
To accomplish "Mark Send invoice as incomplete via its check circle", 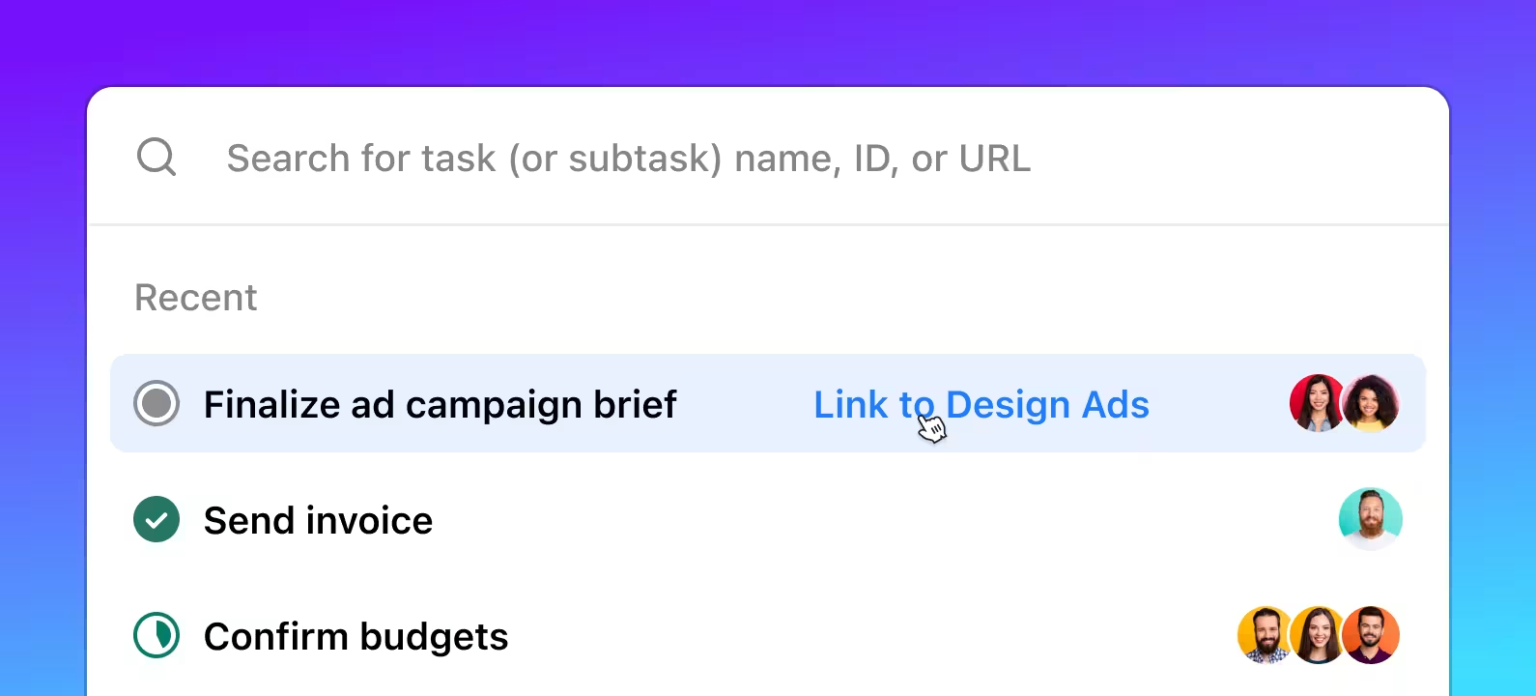I will click(156, 520).
